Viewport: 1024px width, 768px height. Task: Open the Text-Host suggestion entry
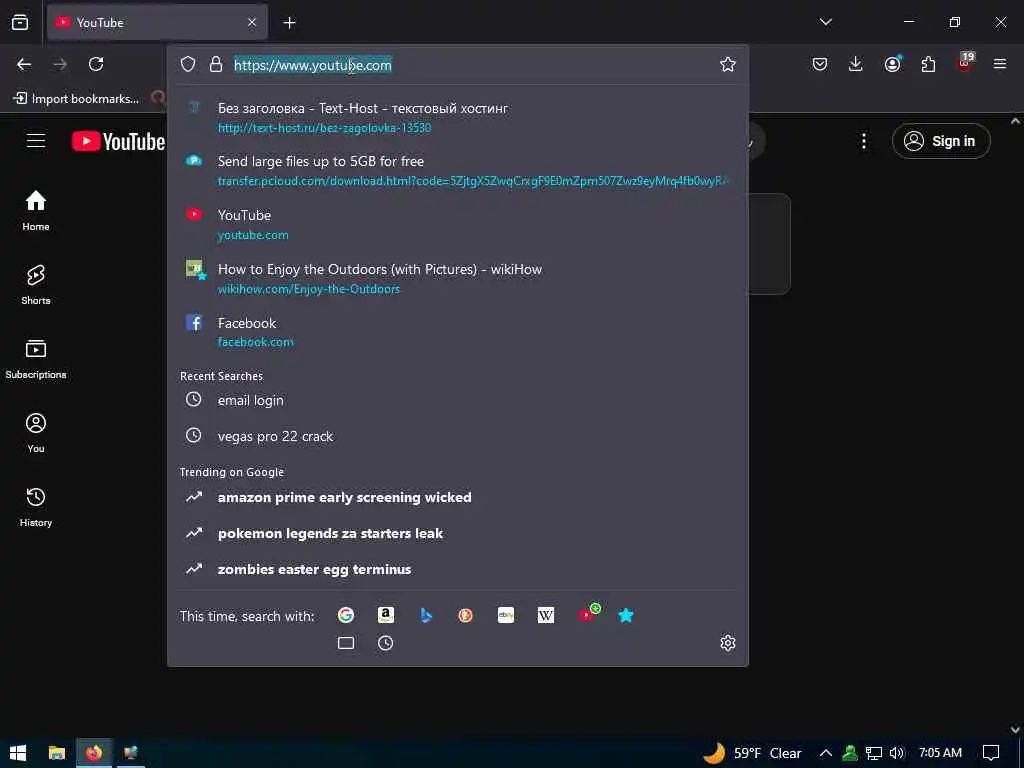click(x=457, y=118)
